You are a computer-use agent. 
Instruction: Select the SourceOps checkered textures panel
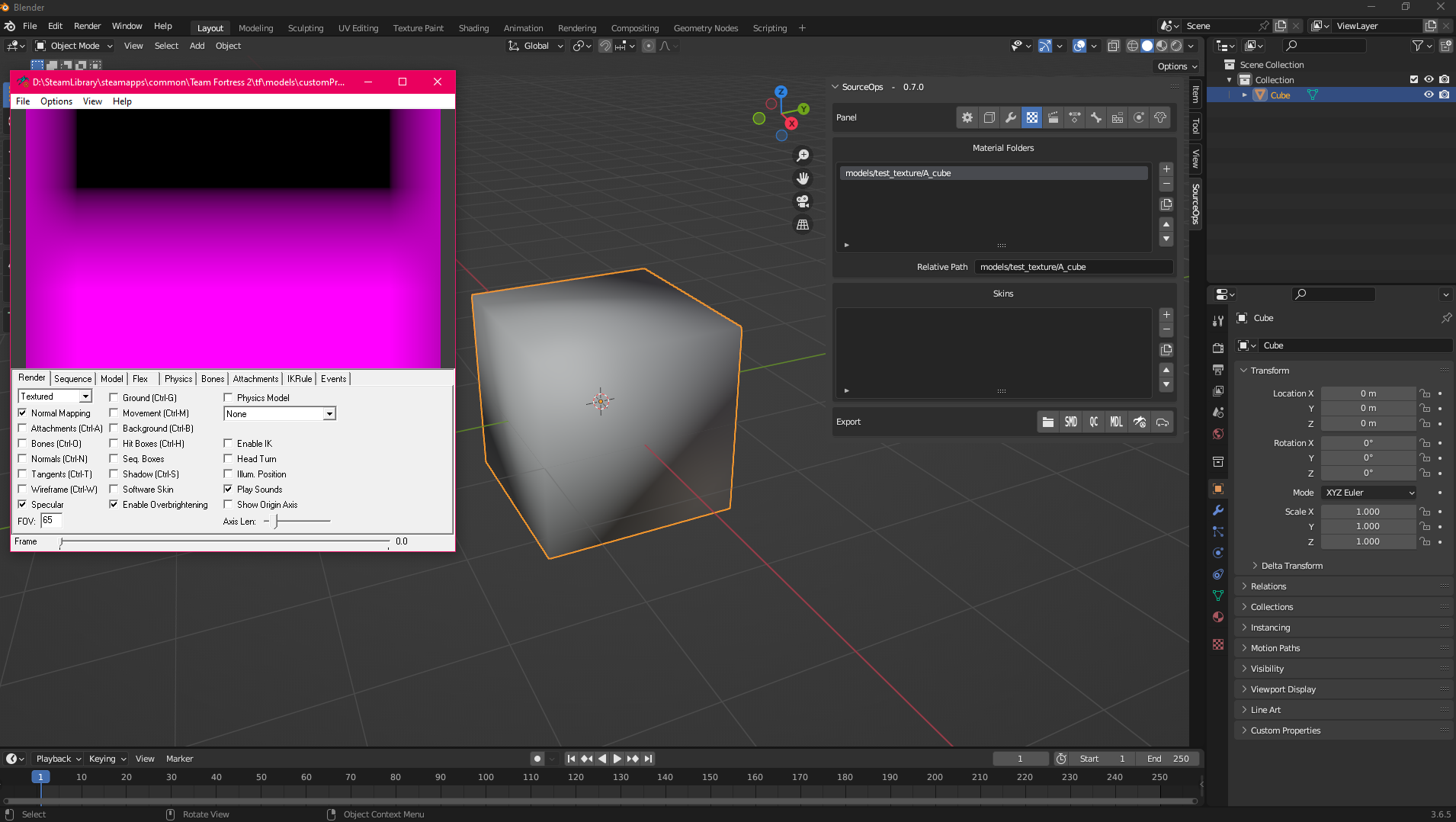[1031, 117]
